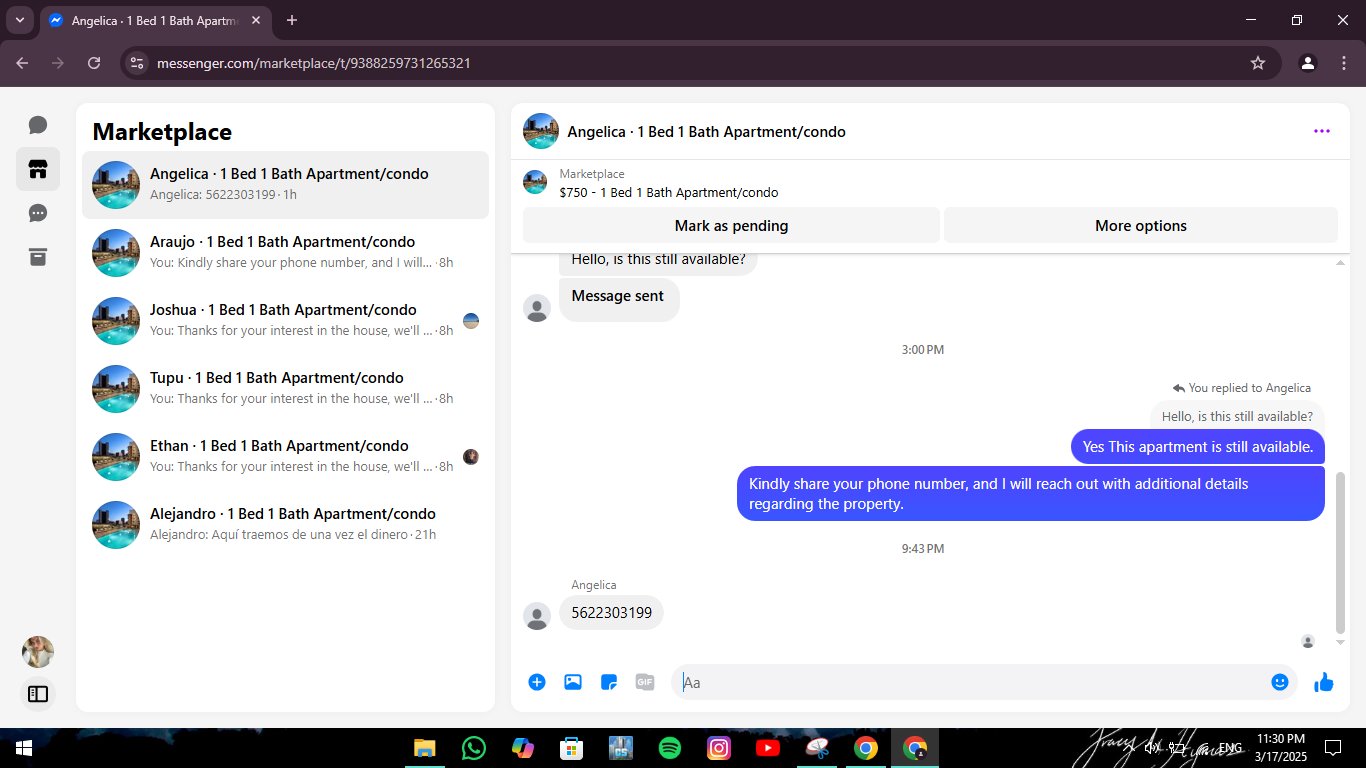The width and height of the screenshot is (1366, 768).
Task: Click listing thumbnail beside the $750 price
Action: 535,182
